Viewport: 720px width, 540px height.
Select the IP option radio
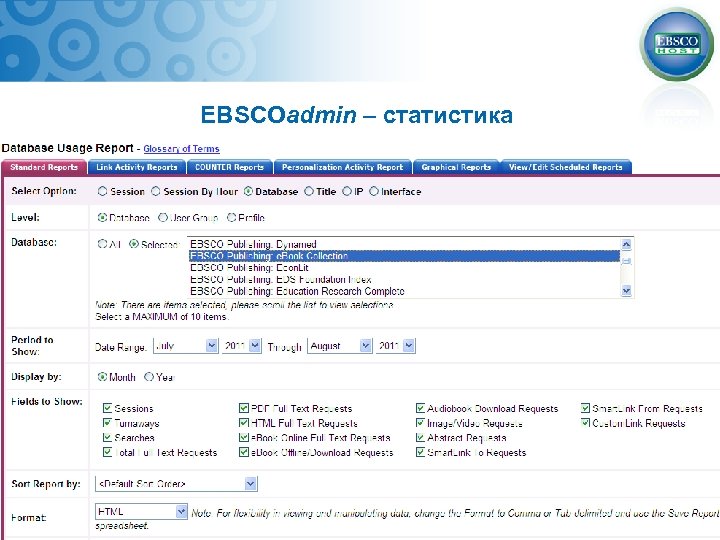tap(347, 191)
